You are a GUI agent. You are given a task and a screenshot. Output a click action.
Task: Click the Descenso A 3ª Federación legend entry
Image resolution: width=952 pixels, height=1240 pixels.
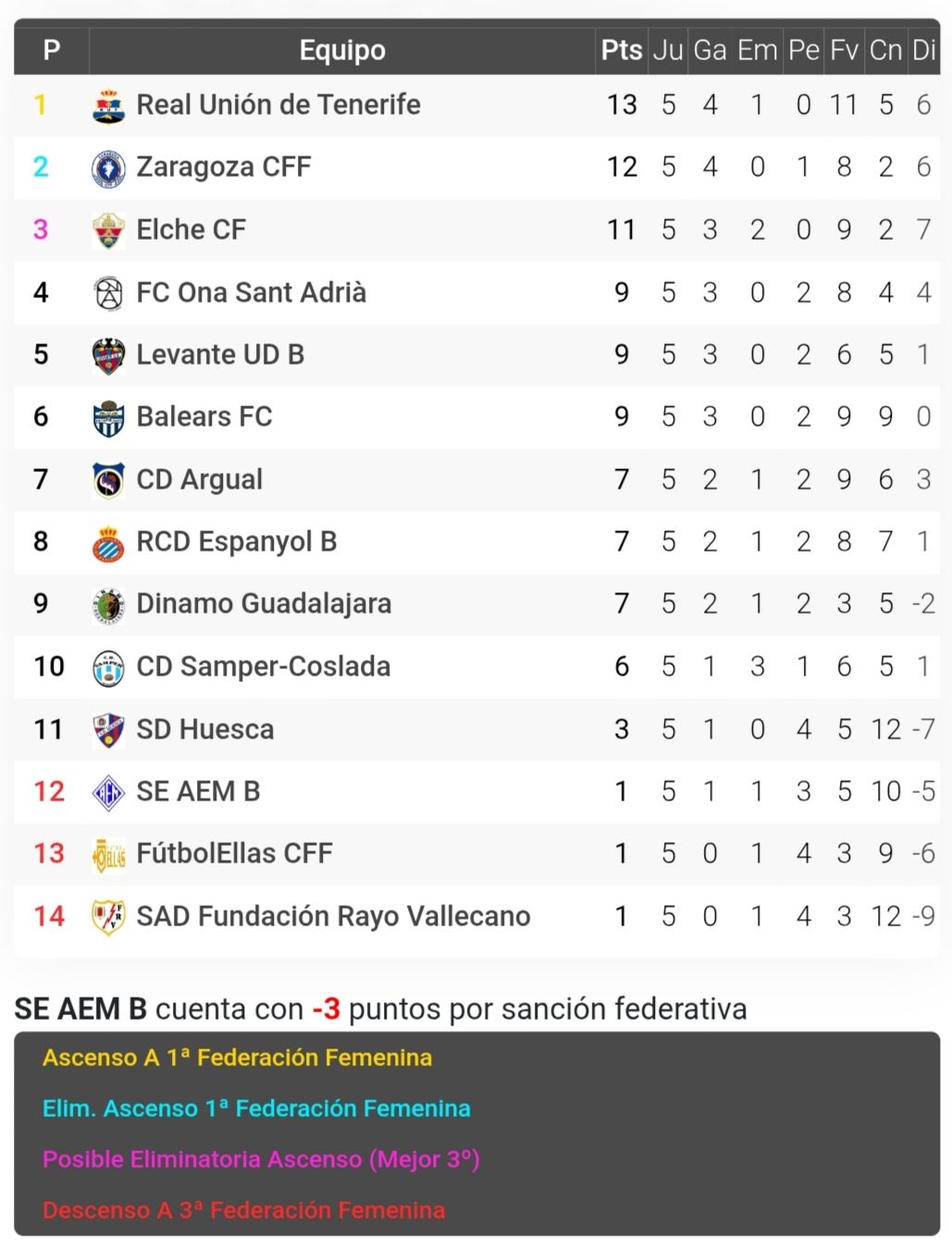(243, 1209)
